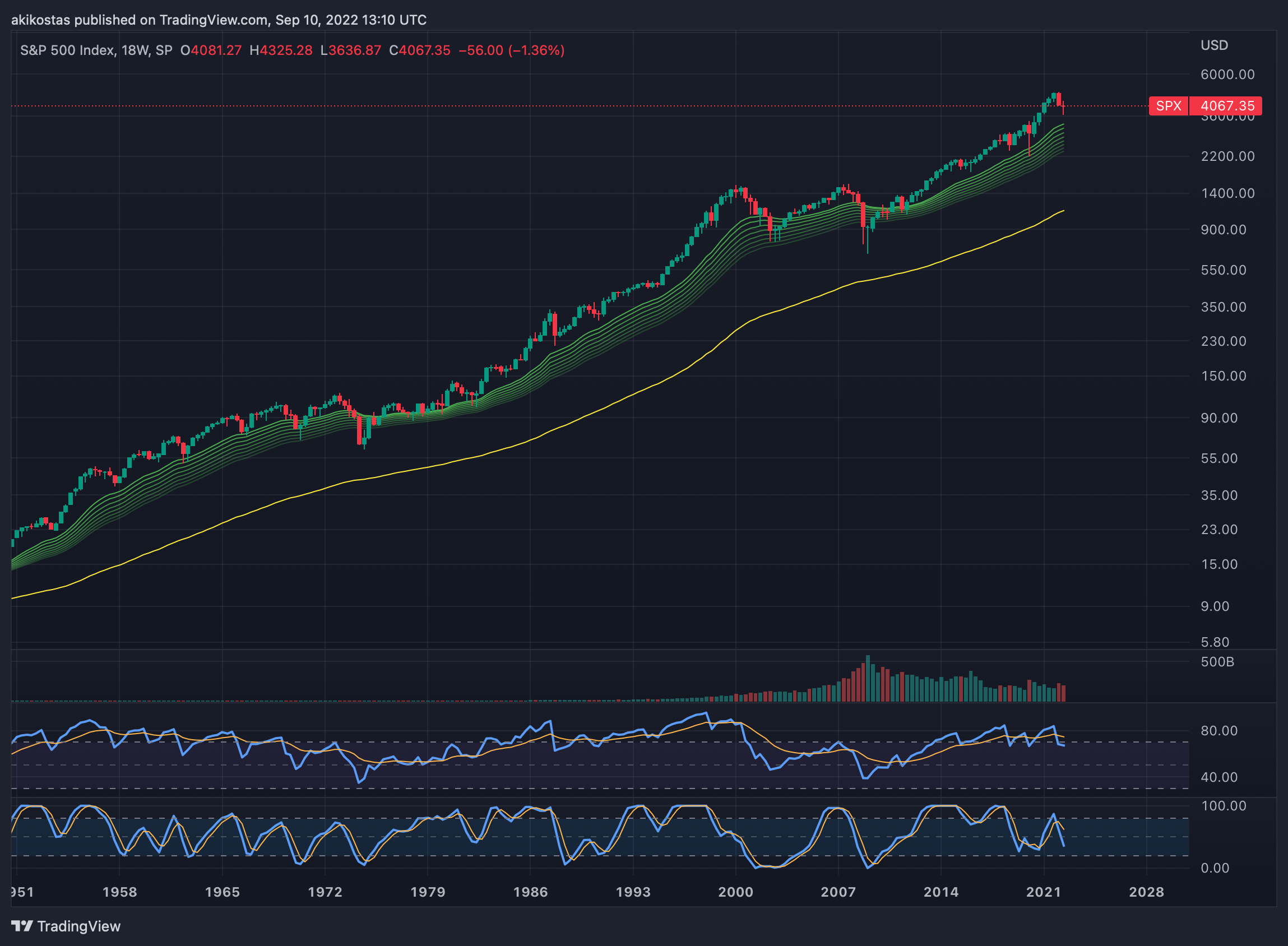Click the 2200.00 price axis label

(x=1227, y=156)
